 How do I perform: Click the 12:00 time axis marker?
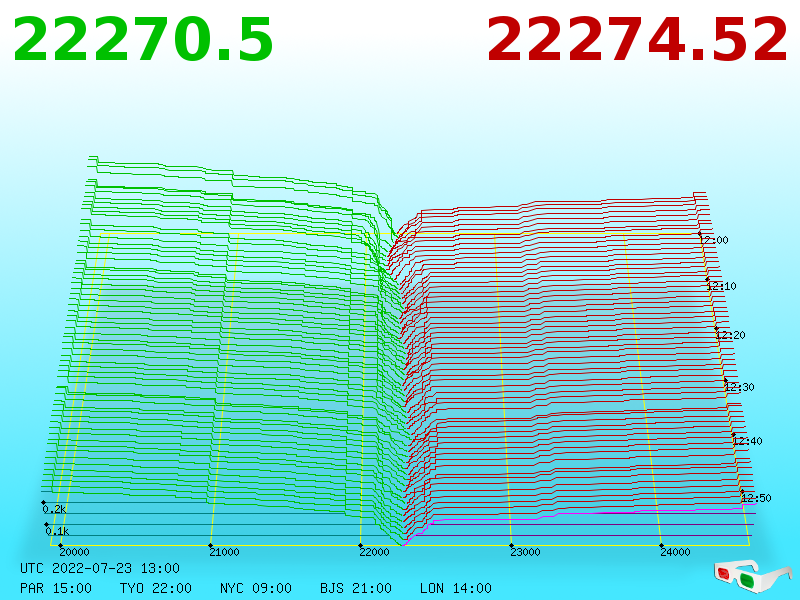(x=714, y=240)
